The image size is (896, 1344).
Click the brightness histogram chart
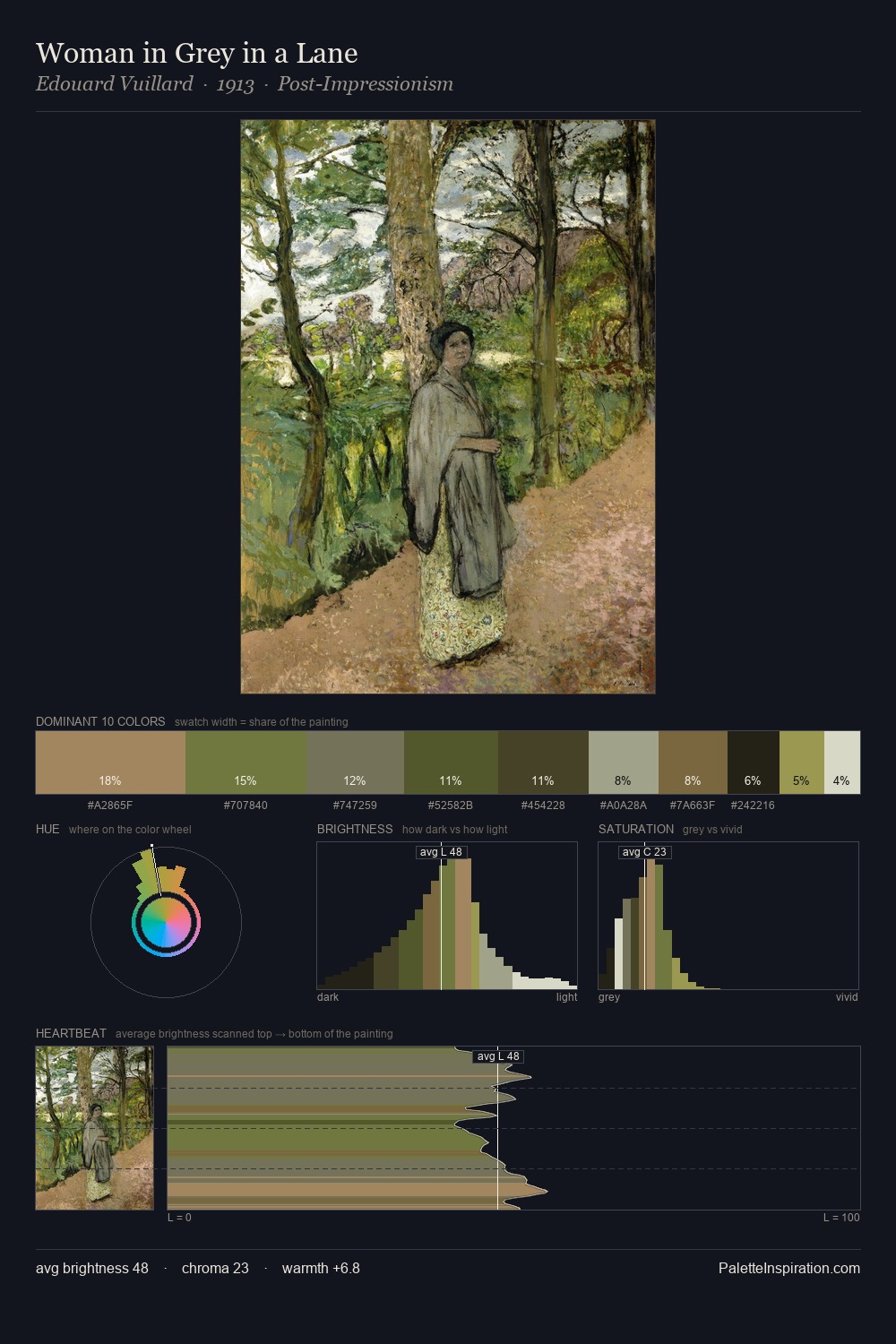pyautogui.click(x=447, y=916)
